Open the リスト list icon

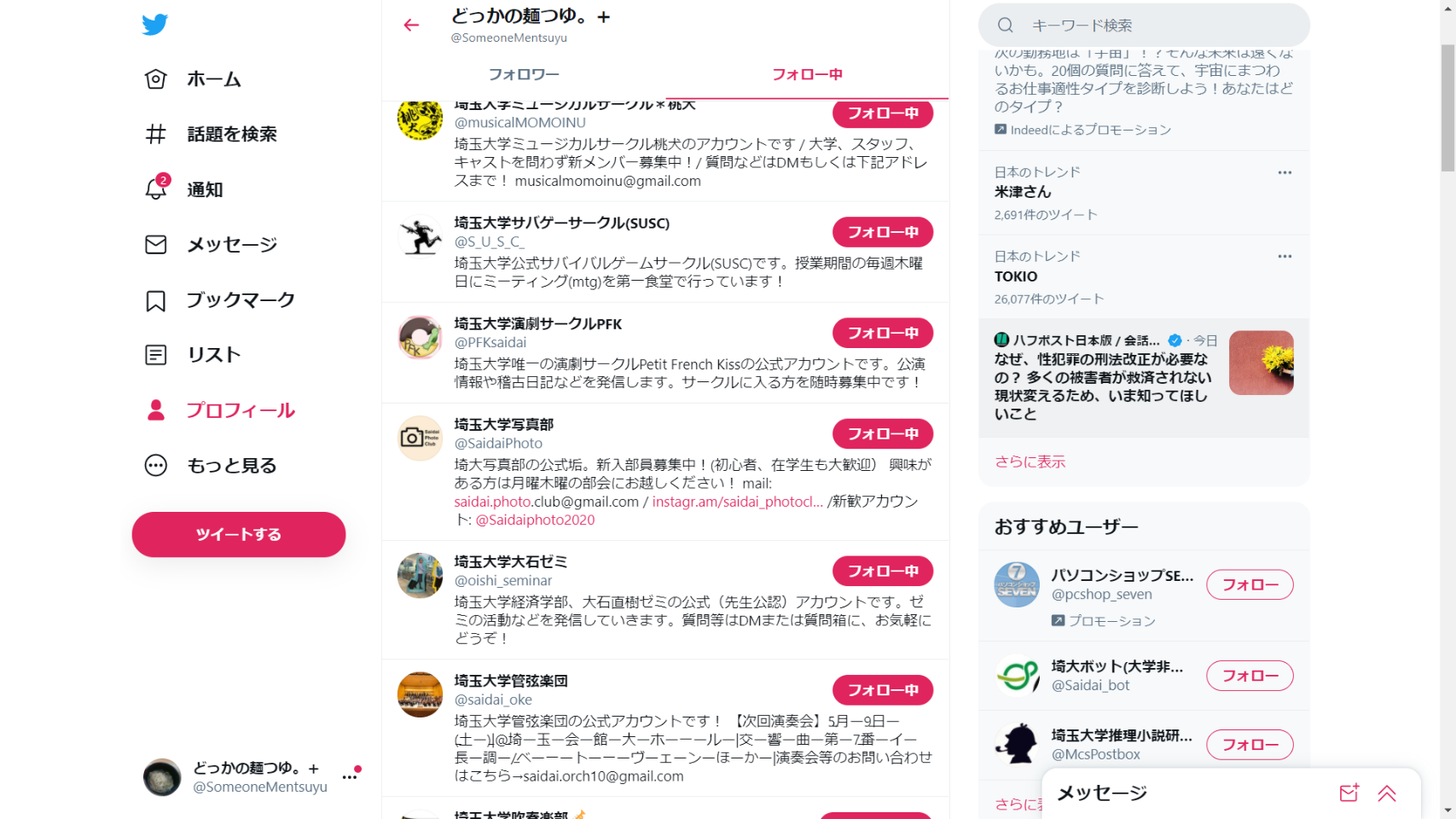[x=155, y=355]
